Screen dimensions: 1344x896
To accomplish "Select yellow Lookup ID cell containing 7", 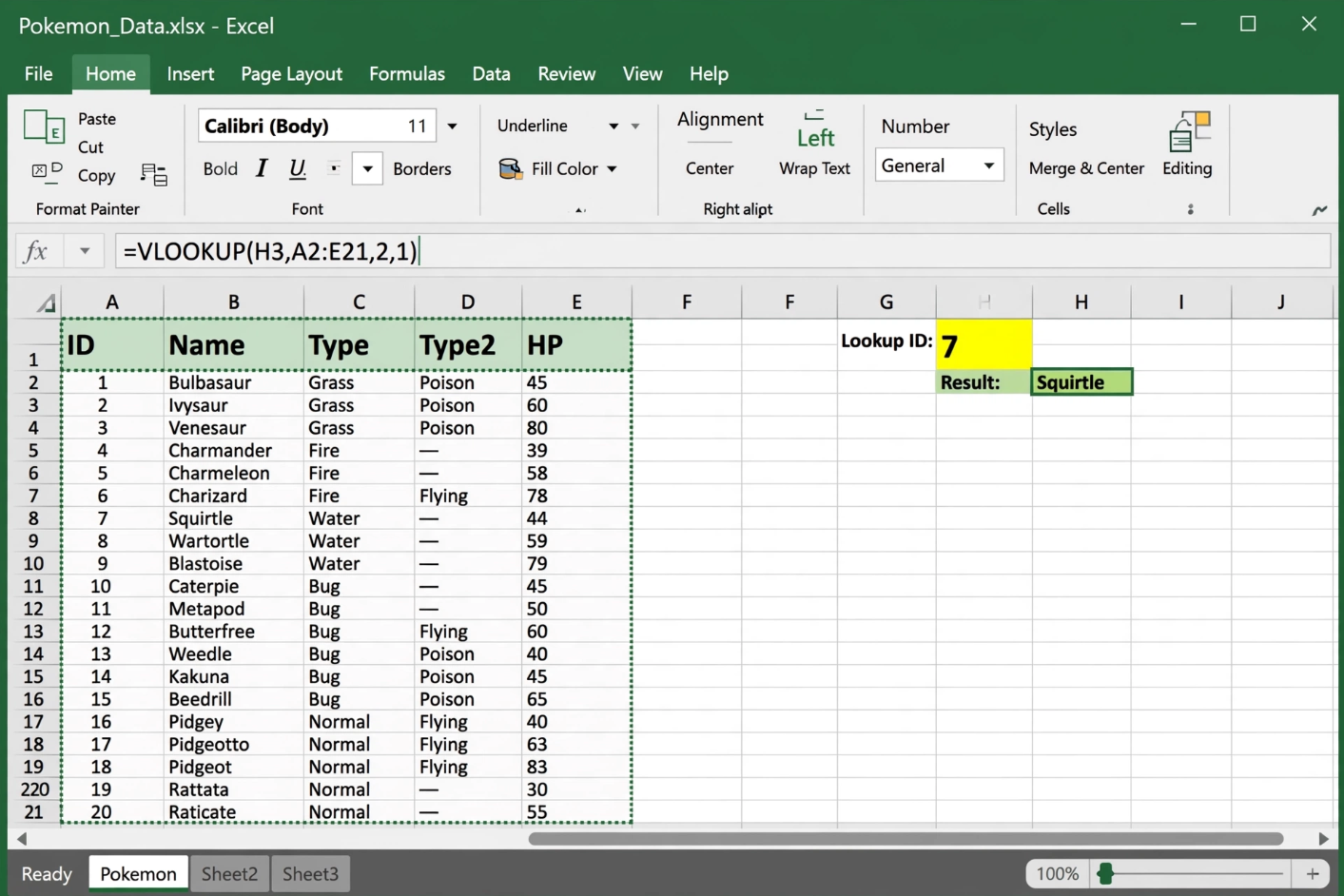I will click(x=984, y=344).
